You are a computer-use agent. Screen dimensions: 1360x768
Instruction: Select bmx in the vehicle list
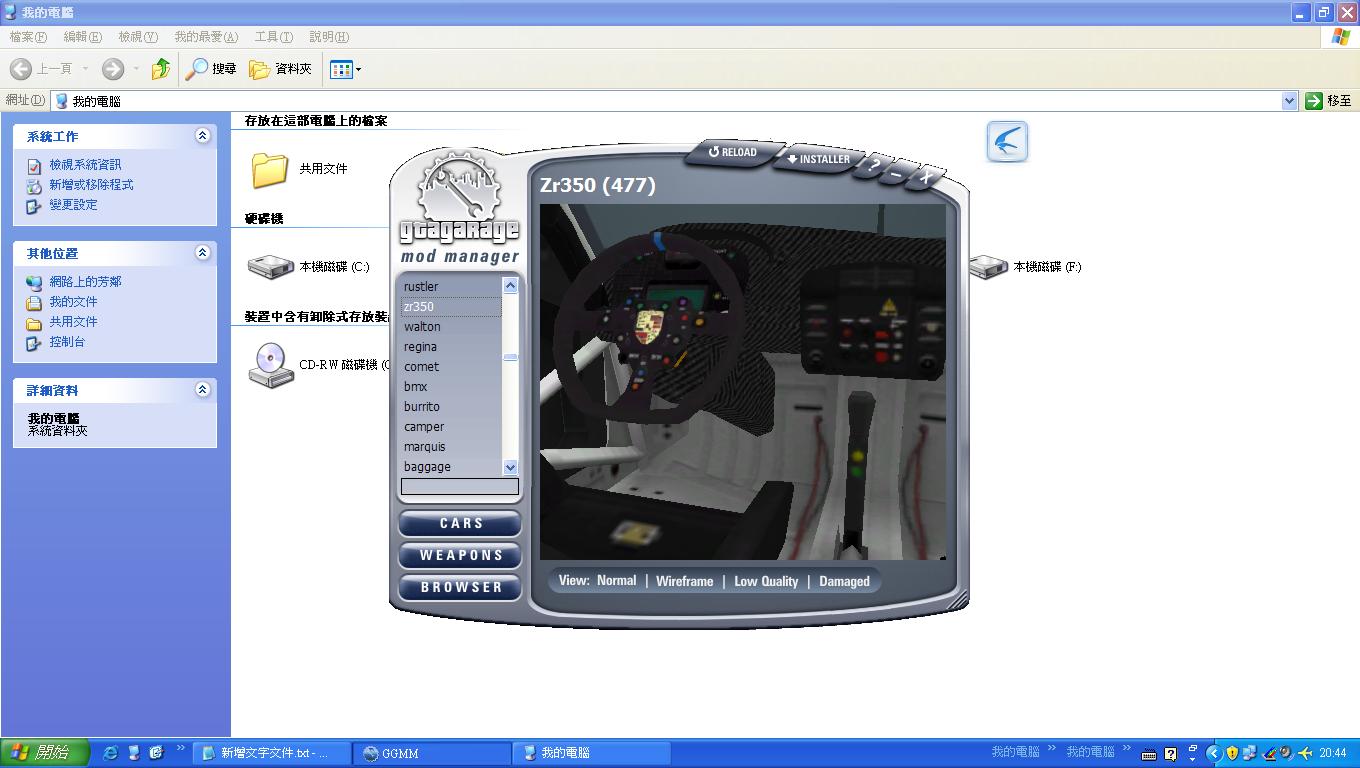click(x=451, y=387)
